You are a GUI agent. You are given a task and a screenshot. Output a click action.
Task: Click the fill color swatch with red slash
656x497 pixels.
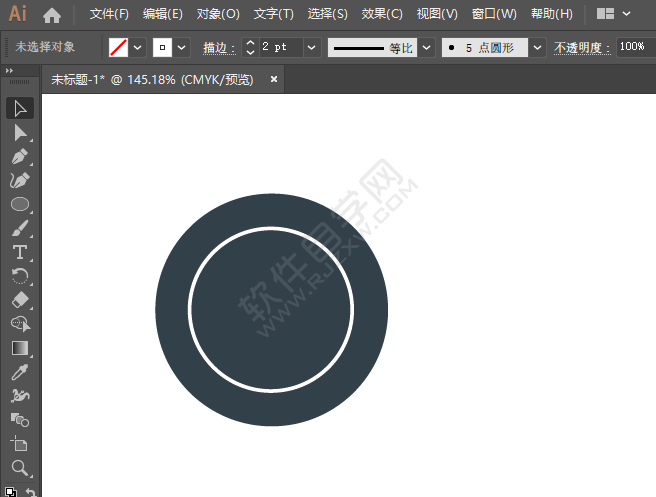[118, 47]
